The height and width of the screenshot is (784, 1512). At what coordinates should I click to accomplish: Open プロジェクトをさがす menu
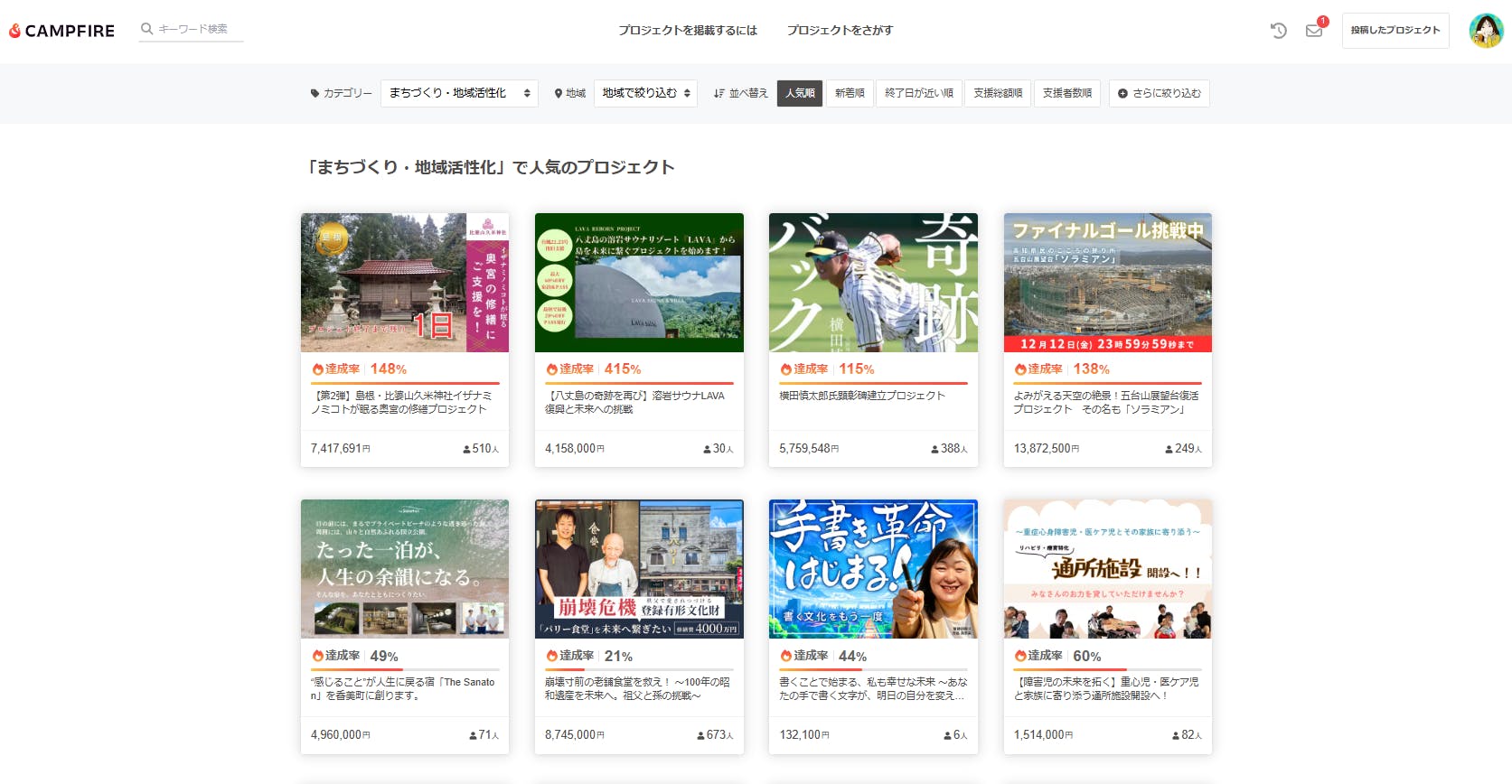[840, 31]
